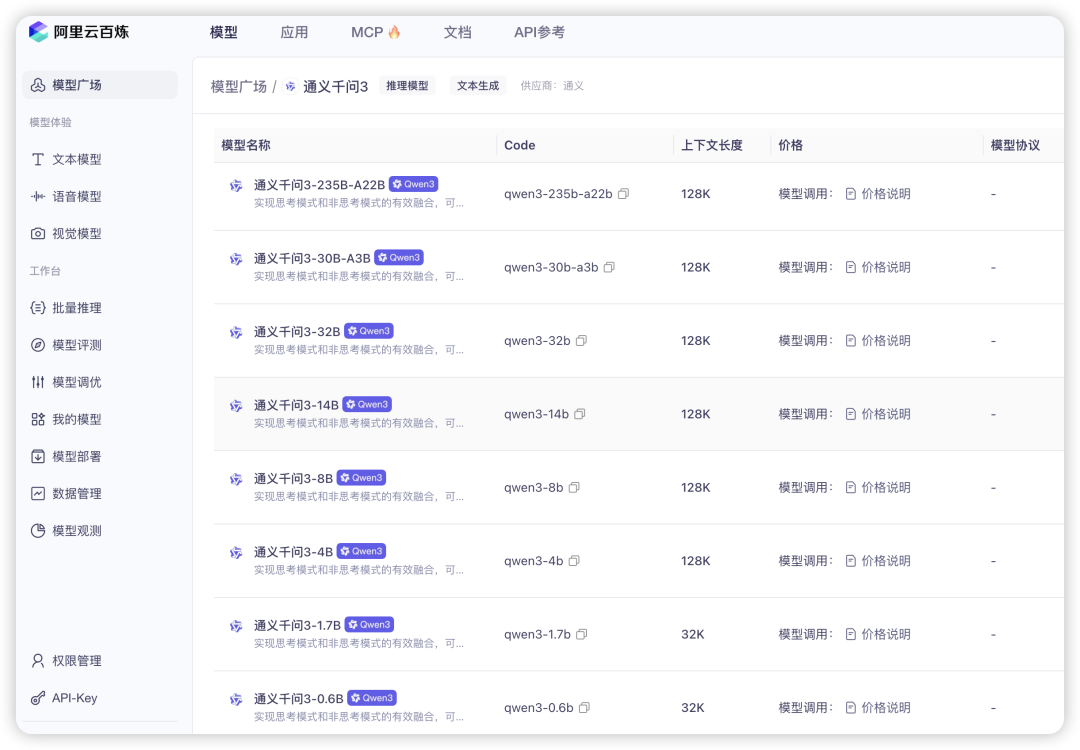Click the API-Key key icon

point(38,698)
